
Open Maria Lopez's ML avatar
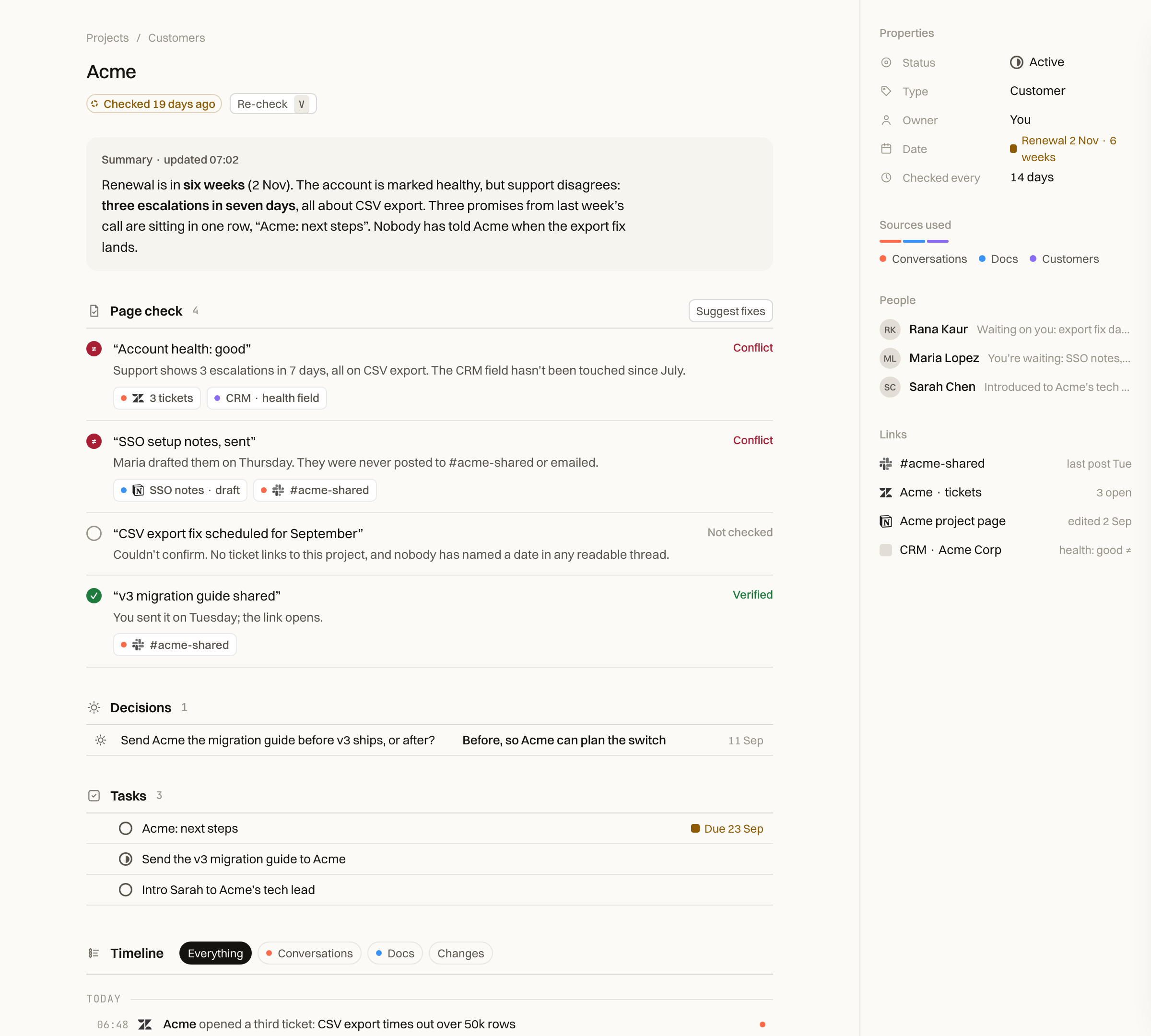point(890,358)
